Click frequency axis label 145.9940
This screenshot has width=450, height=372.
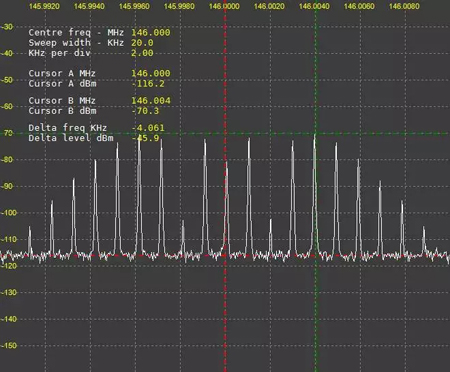point(89,6)
